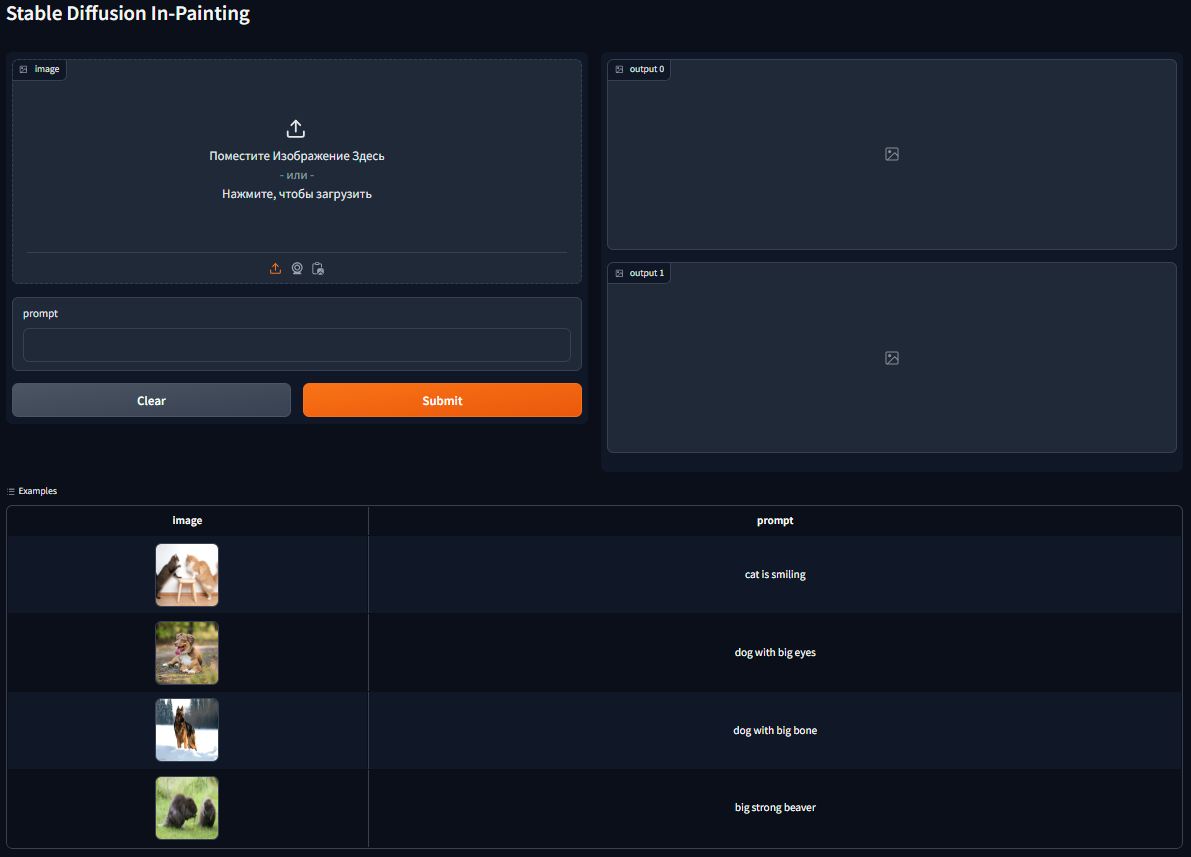Choose the 'big strong beaver' example prompt
Image resolution: width=1191 pixels, height=857 pixels.
pos(775,808)
